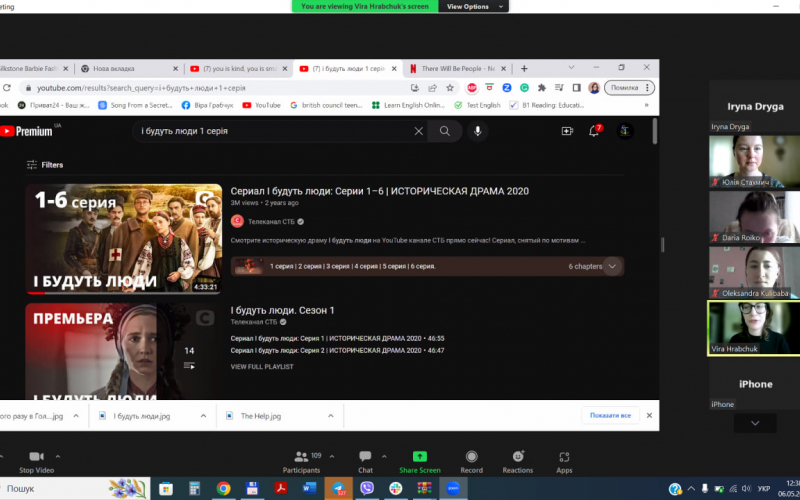
Task: Open the Chrome profile avatar
Action: (594, 88)
